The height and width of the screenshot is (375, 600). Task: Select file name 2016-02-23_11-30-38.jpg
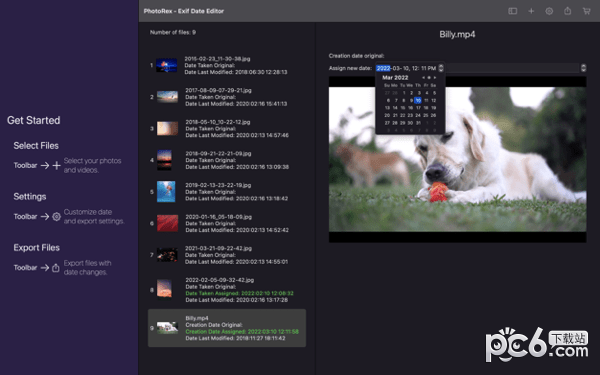point(217,59)
